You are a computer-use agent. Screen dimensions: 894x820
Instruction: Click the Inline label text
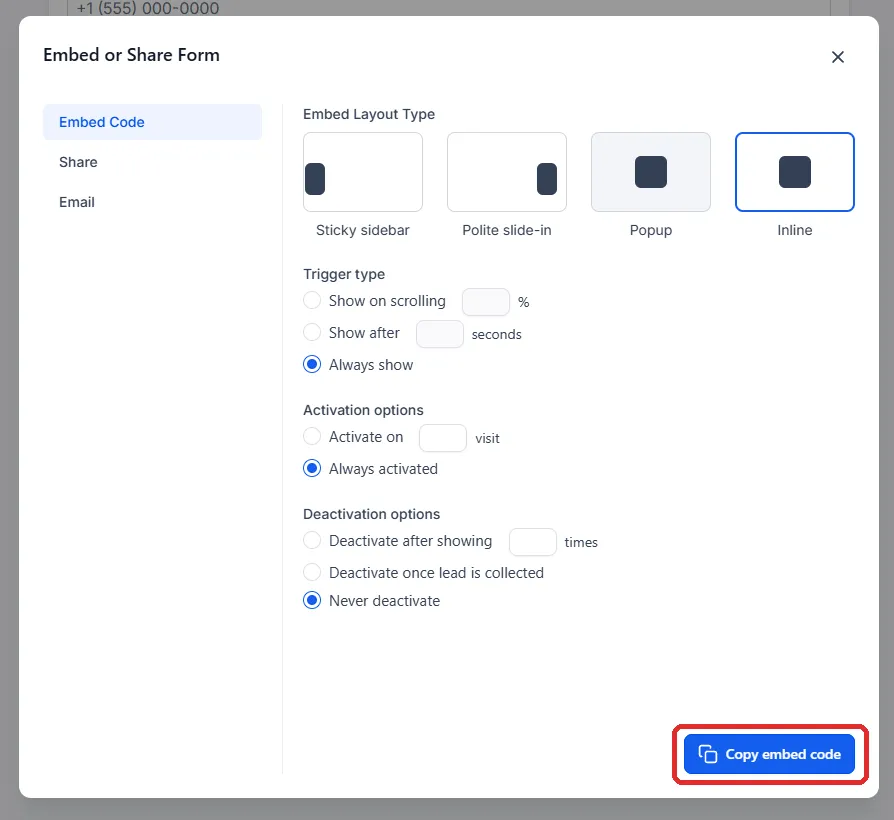click(x=794, y=230)
